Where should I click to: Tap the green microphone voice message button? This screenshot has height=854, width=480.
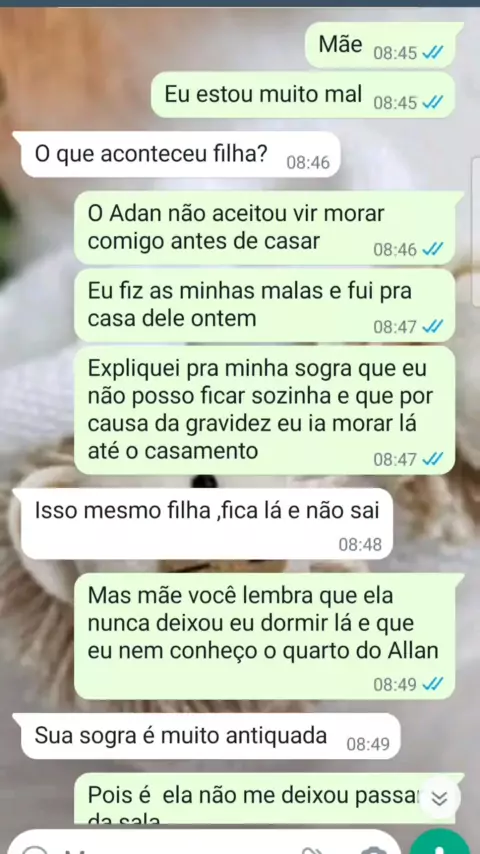pos(442,843)
